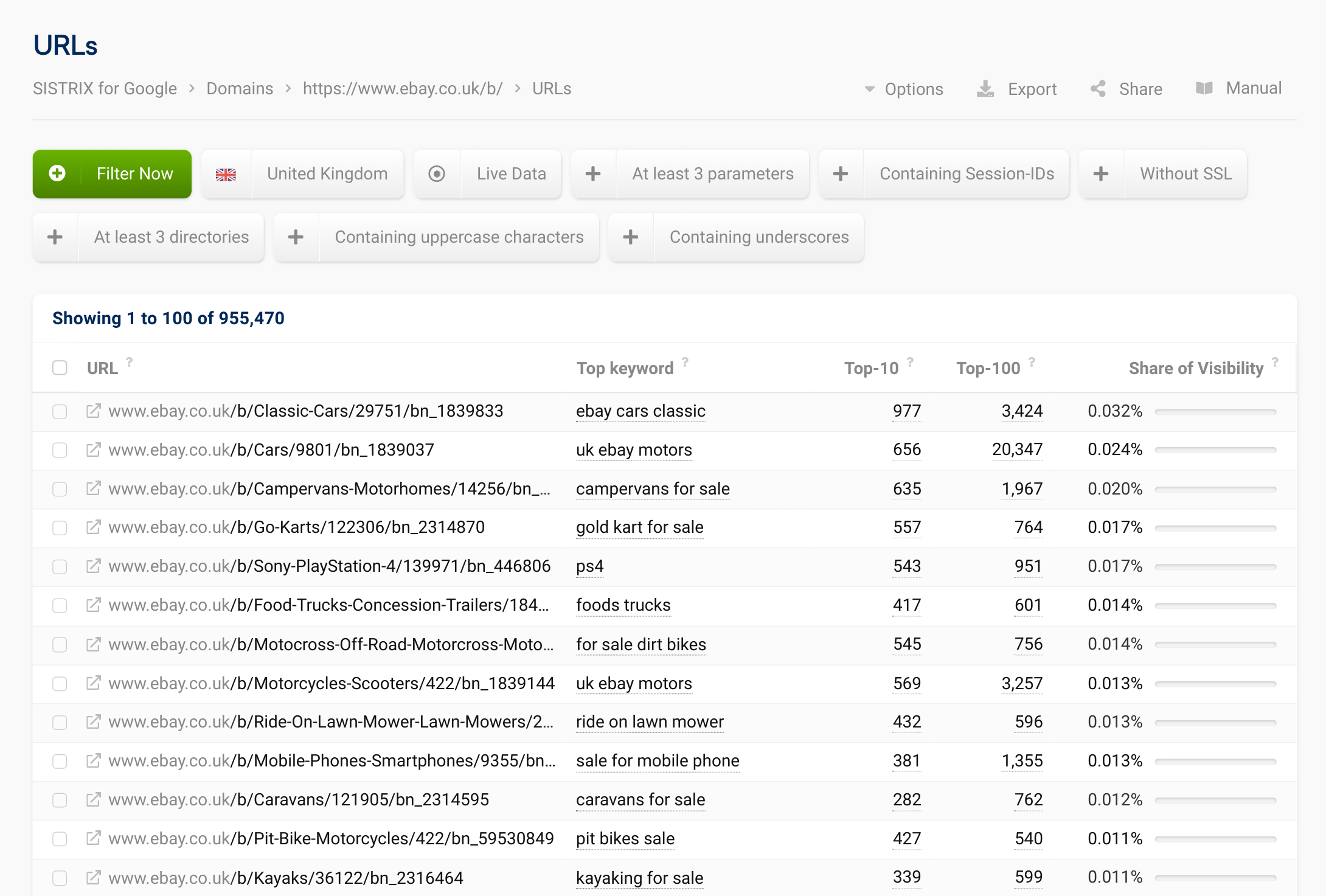Open keyword link ride on lawn mower

click(x=650, y=722)
